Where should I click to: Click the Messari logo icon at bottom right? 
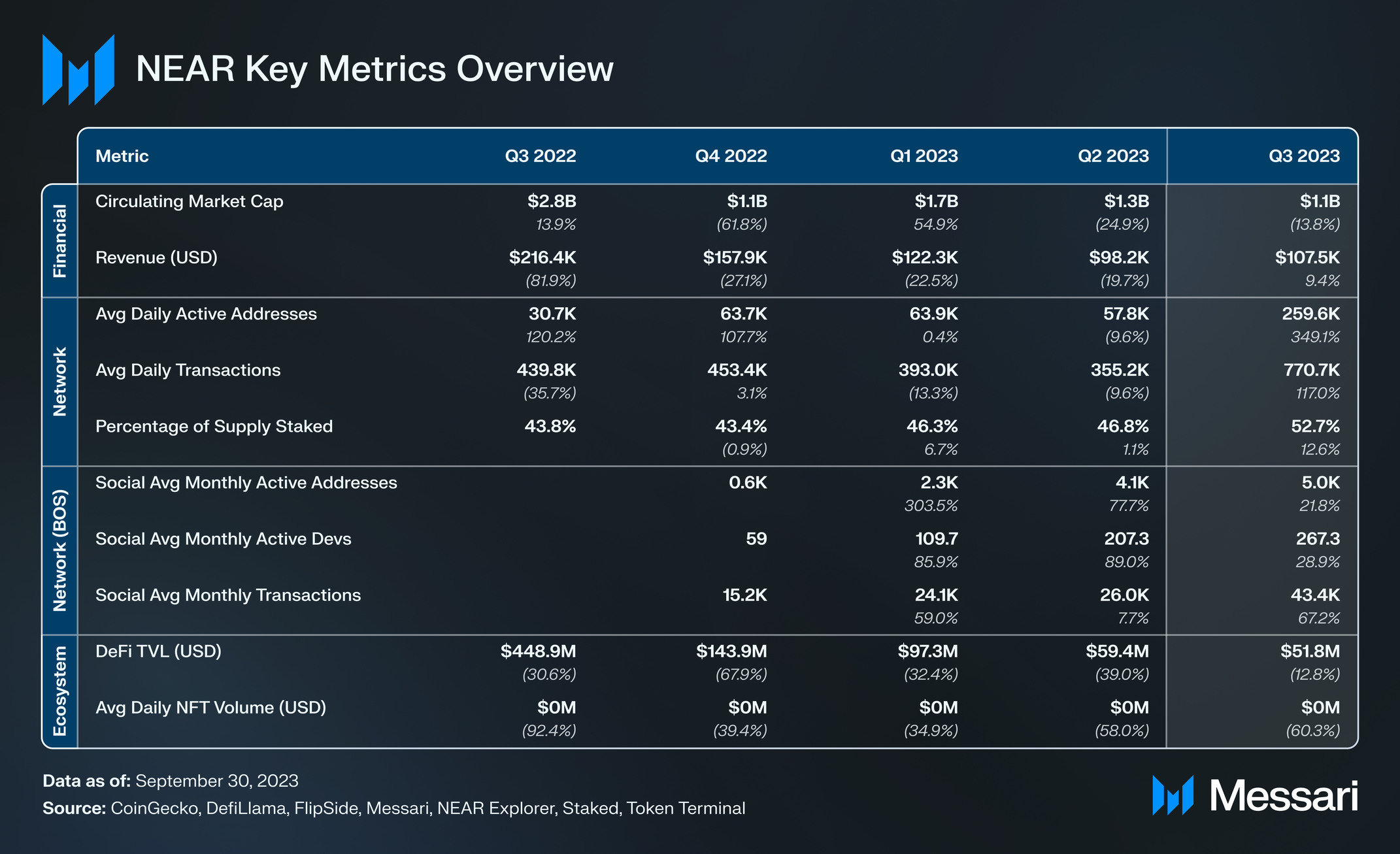[1173, 795]
